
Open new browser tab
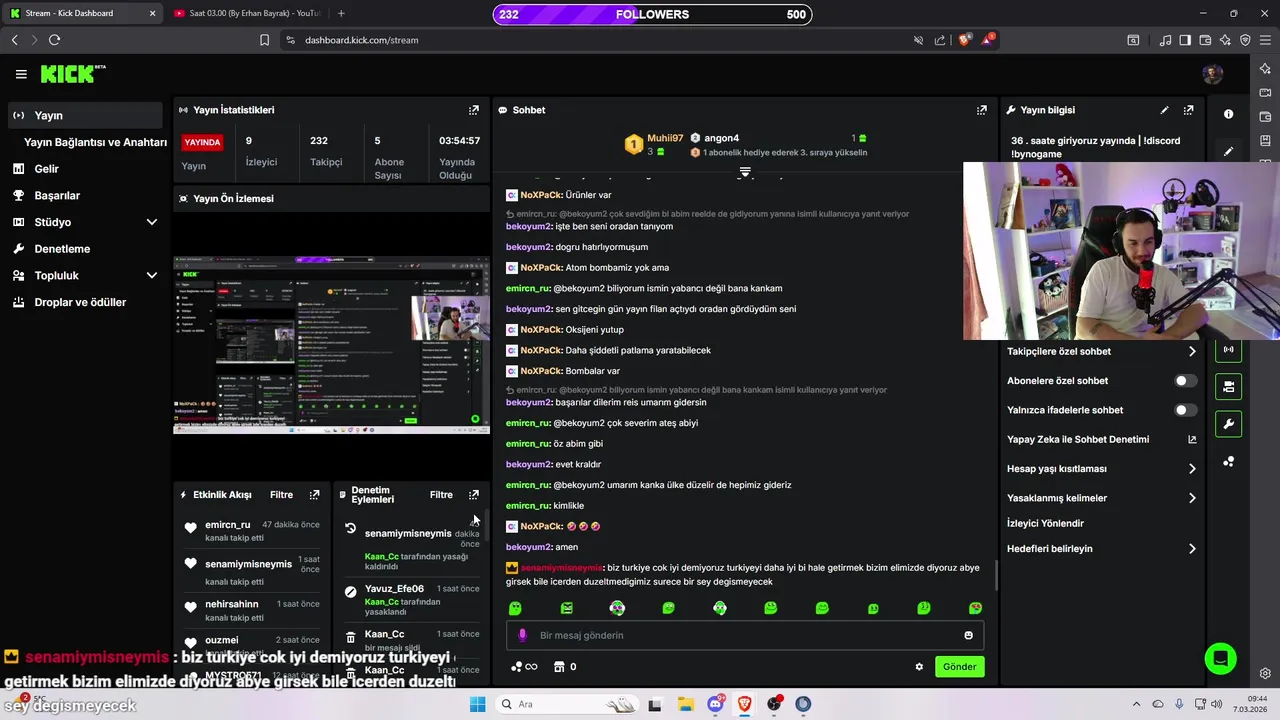341,13
